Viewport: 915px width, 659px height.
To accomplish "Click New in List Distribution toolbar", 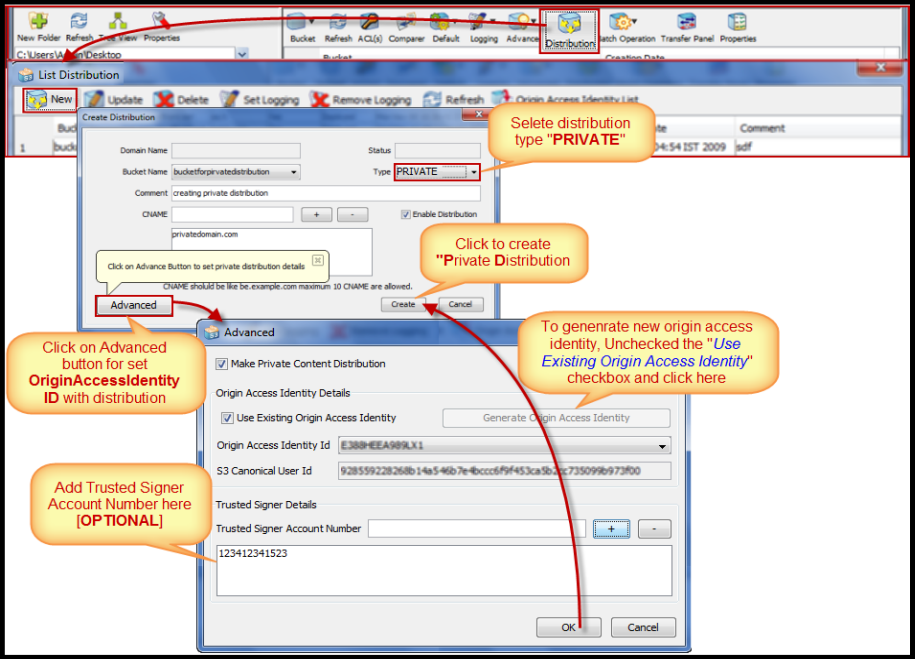I will tap(50, 99).
